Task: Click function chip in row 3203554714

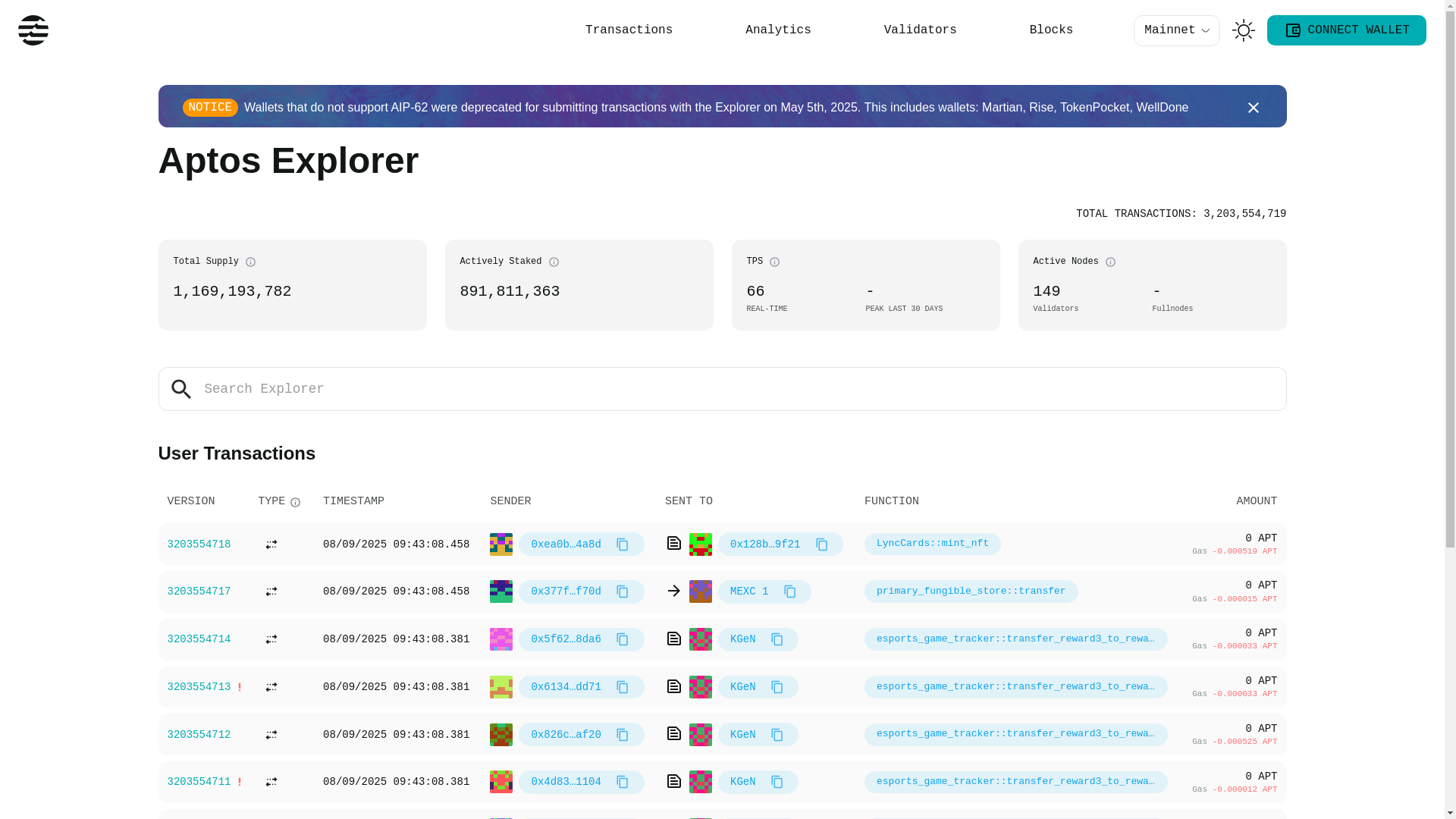Action: click(1015, 639)
